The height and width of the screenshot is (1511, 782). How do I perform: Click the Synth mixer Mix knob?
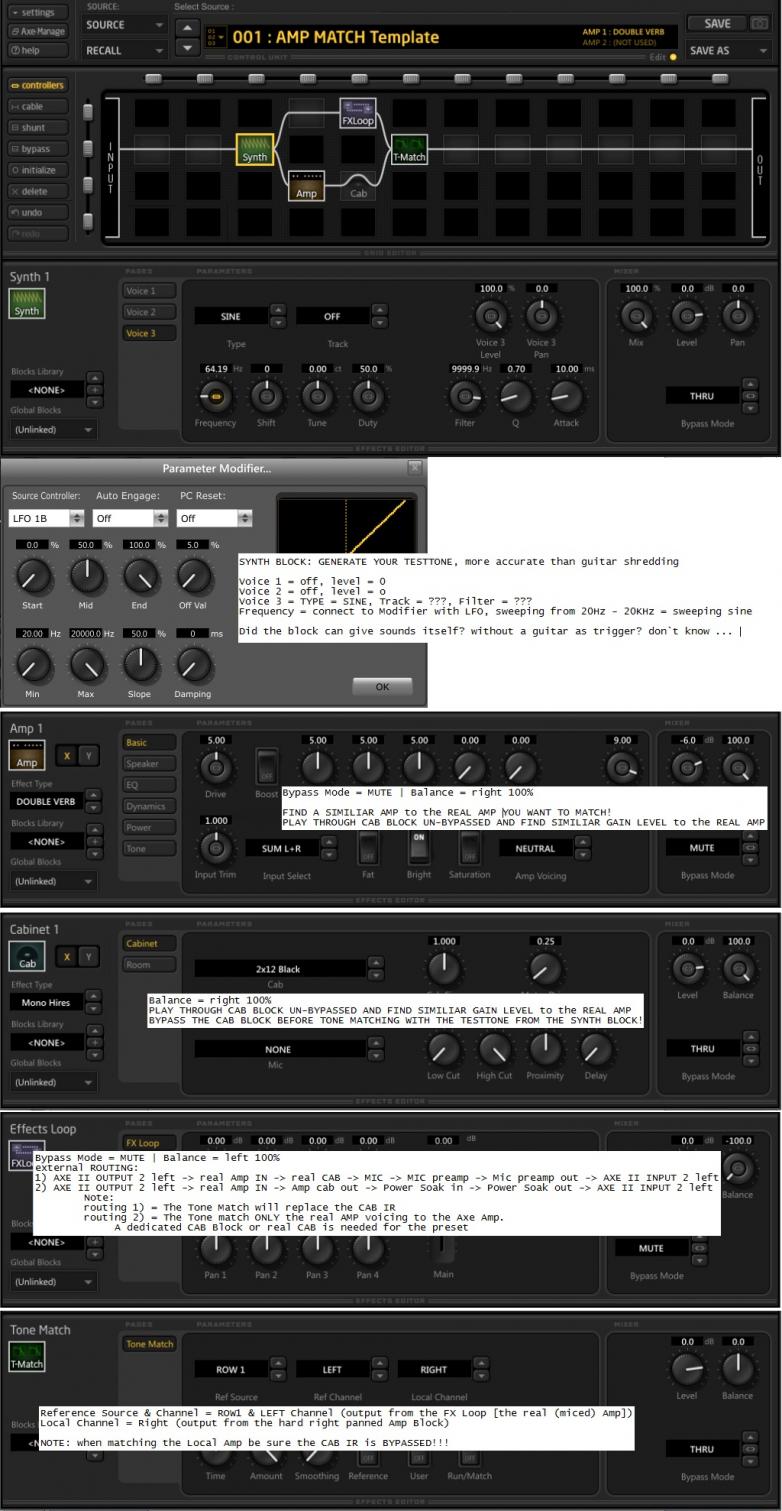point(636,316)
